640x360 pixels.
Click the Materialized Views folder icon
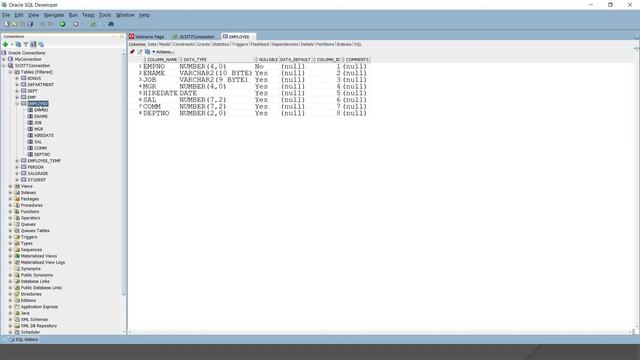pos(17,256)
